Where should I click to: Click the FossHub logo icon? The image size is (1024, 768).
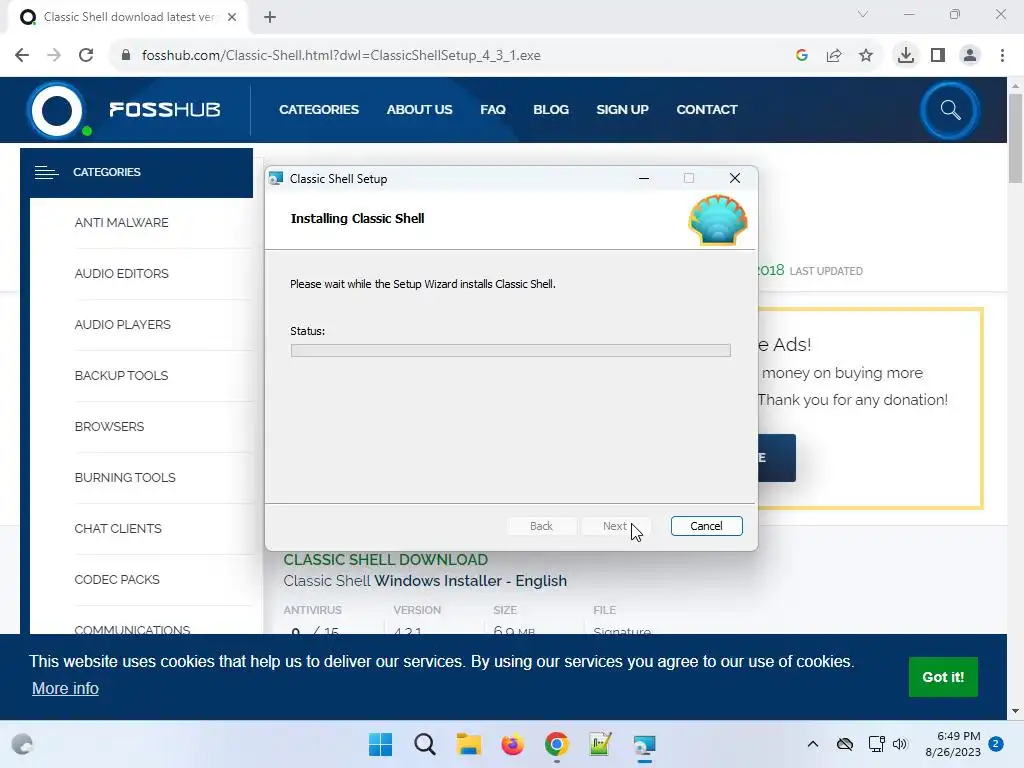click(57, 110)
